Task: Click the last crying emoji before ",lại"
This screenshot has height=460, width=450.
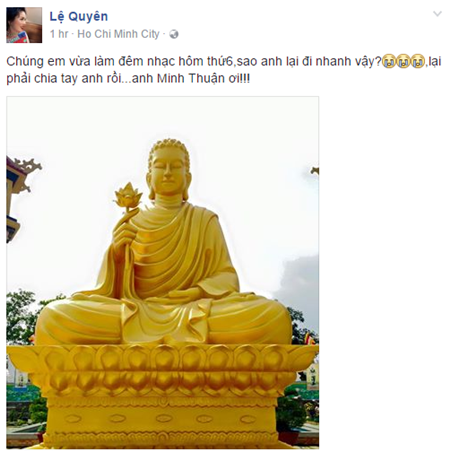Action: point(418,61)
